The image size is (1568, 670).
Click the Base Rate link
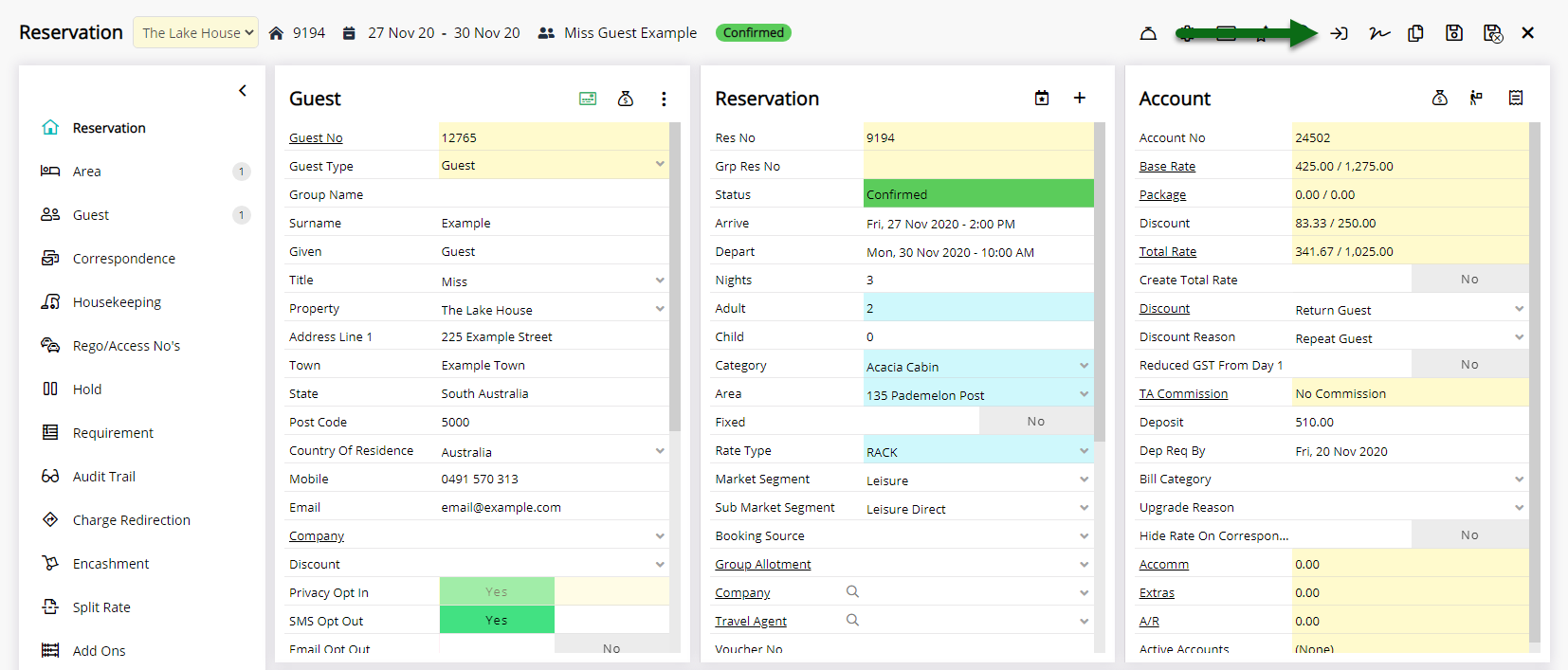(x=1167, y=166)
